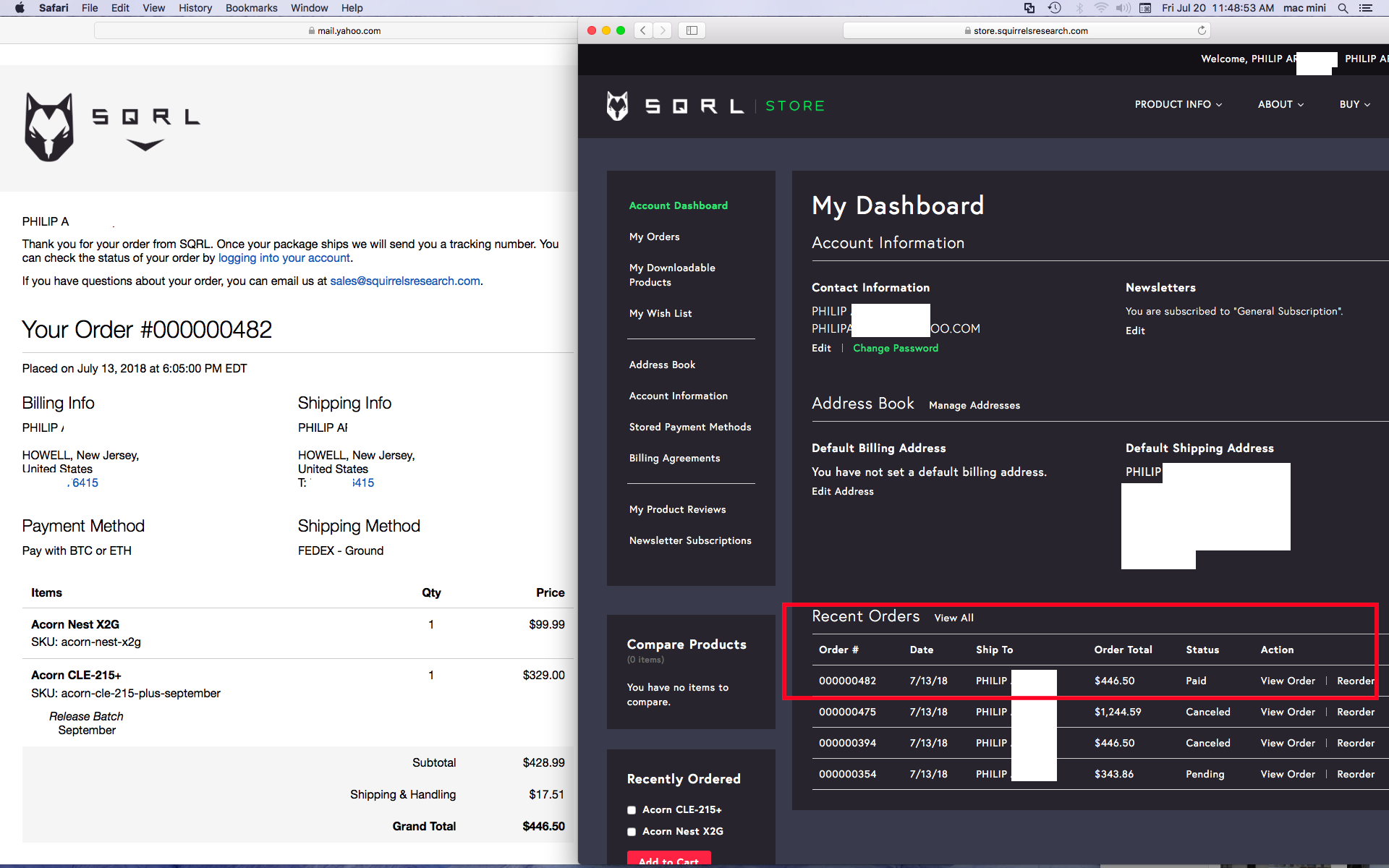Click 'logging into your account' email link
This screenshot has width=1389, height=868.
pyautogui.click(x=284, y=258)
